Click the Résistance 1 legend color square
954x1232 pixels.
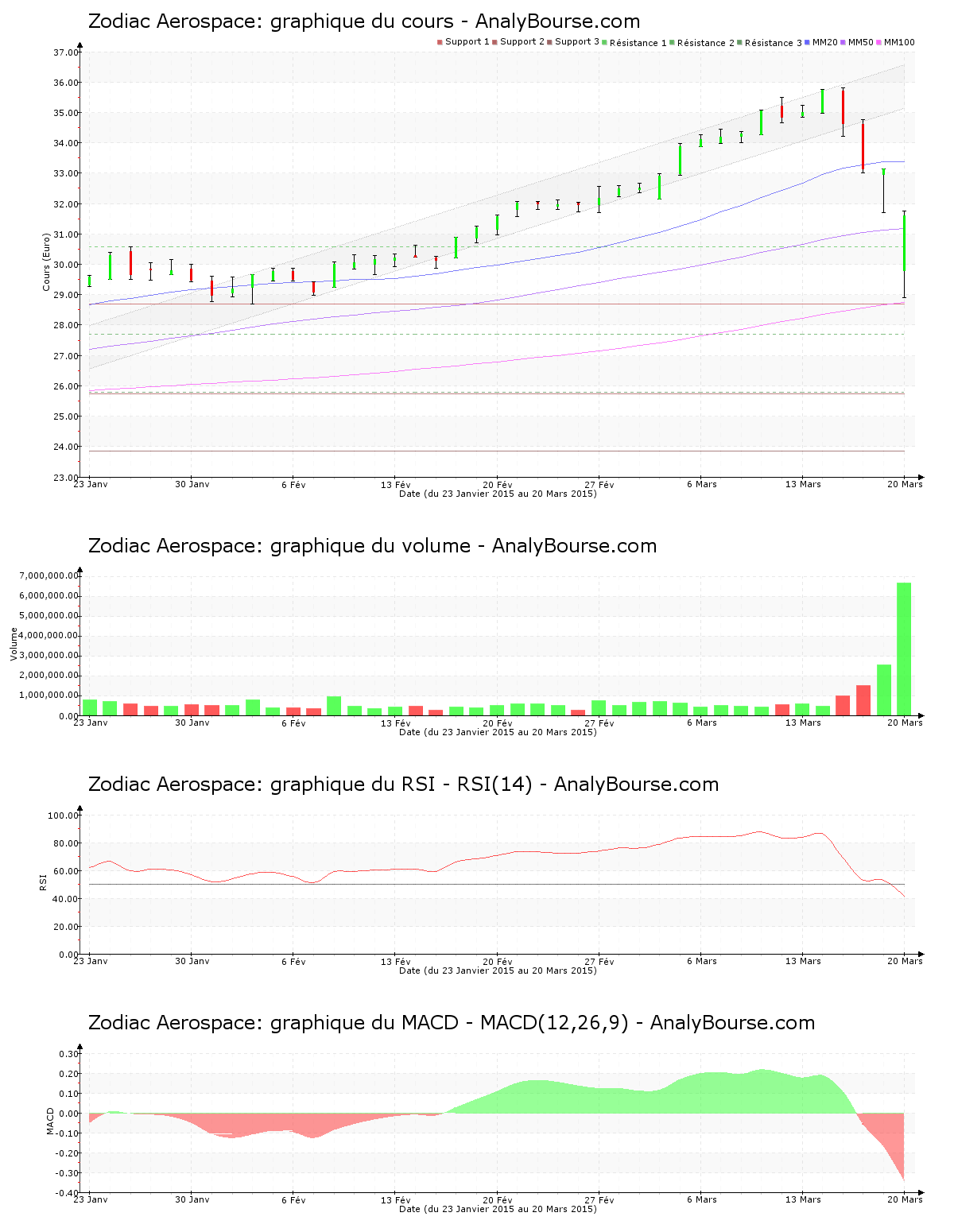(605, 42)
